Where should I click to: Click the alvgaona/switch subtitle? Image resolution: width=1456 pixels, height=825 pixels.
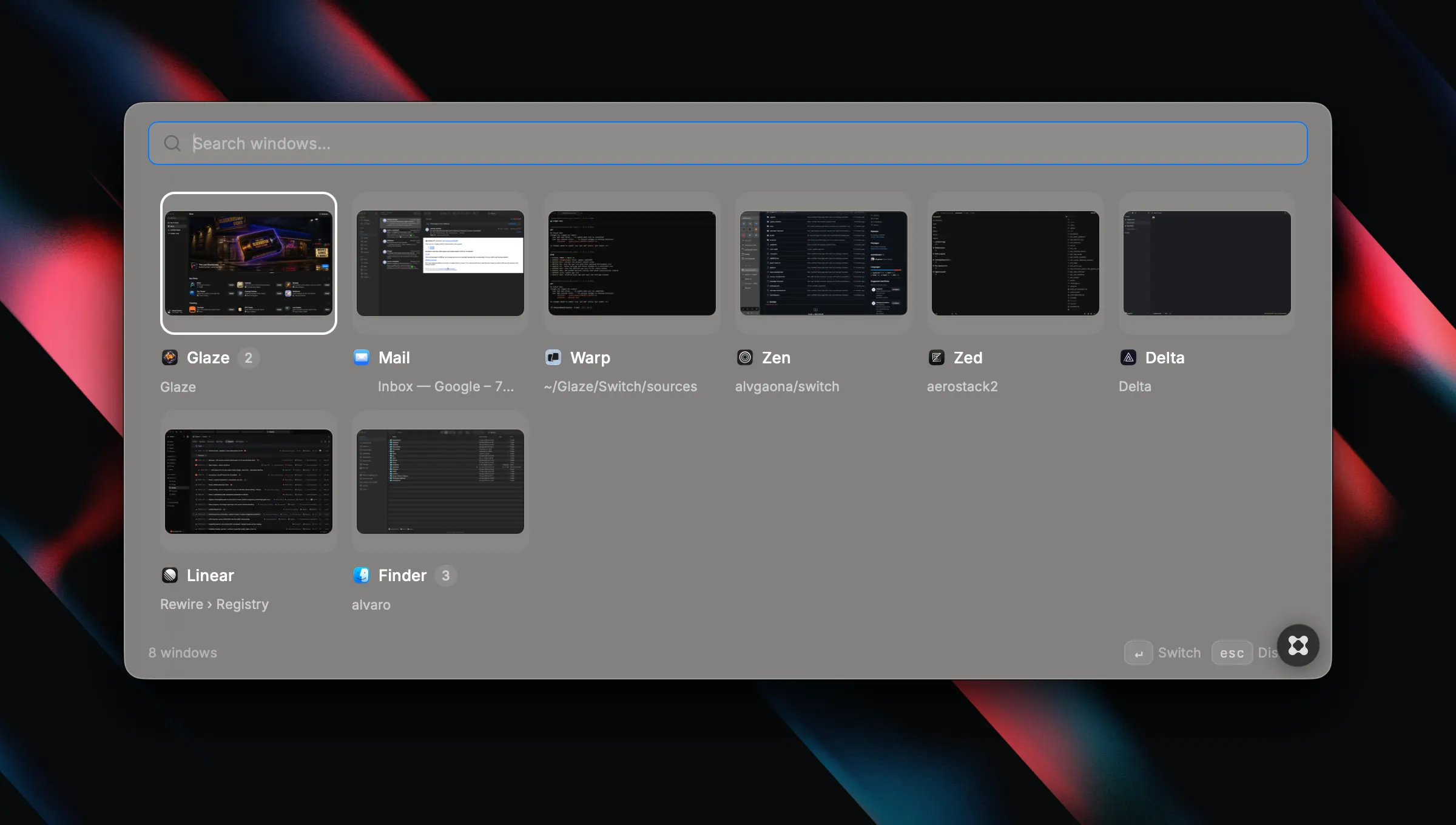[787, 386]
